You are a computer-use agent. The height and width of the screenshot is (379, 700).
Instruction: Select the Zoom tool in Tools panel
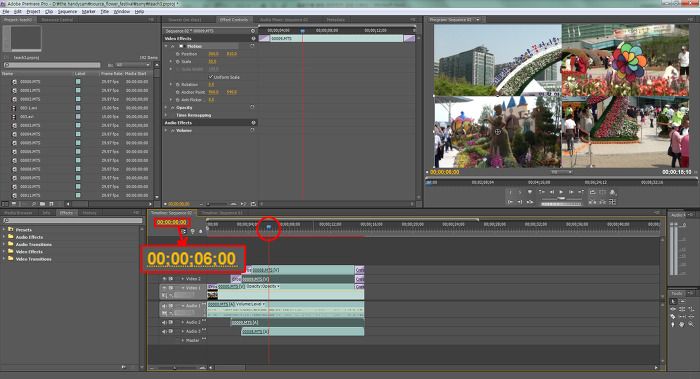692,325
